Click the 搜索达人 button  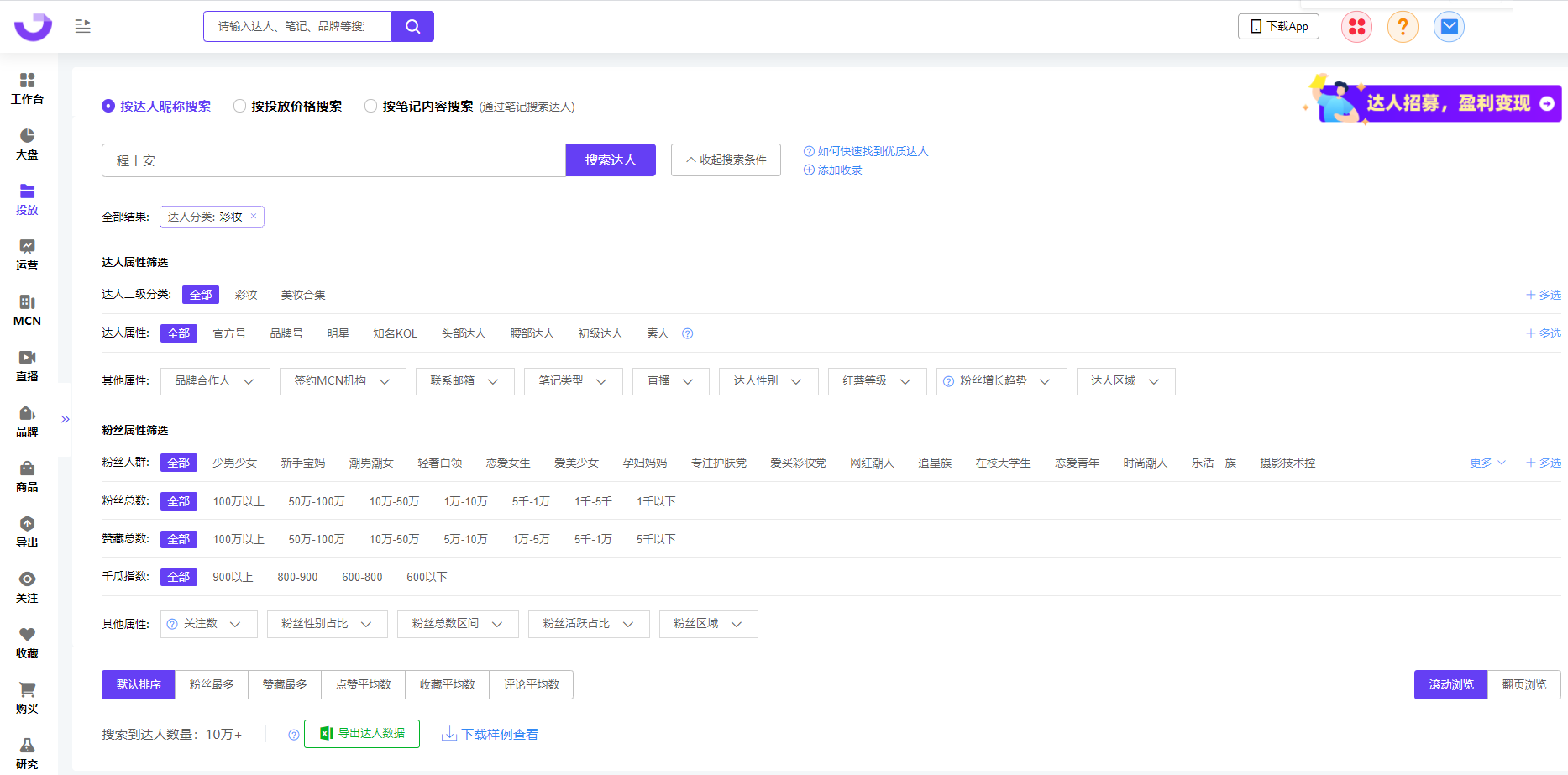coord(611,160)
